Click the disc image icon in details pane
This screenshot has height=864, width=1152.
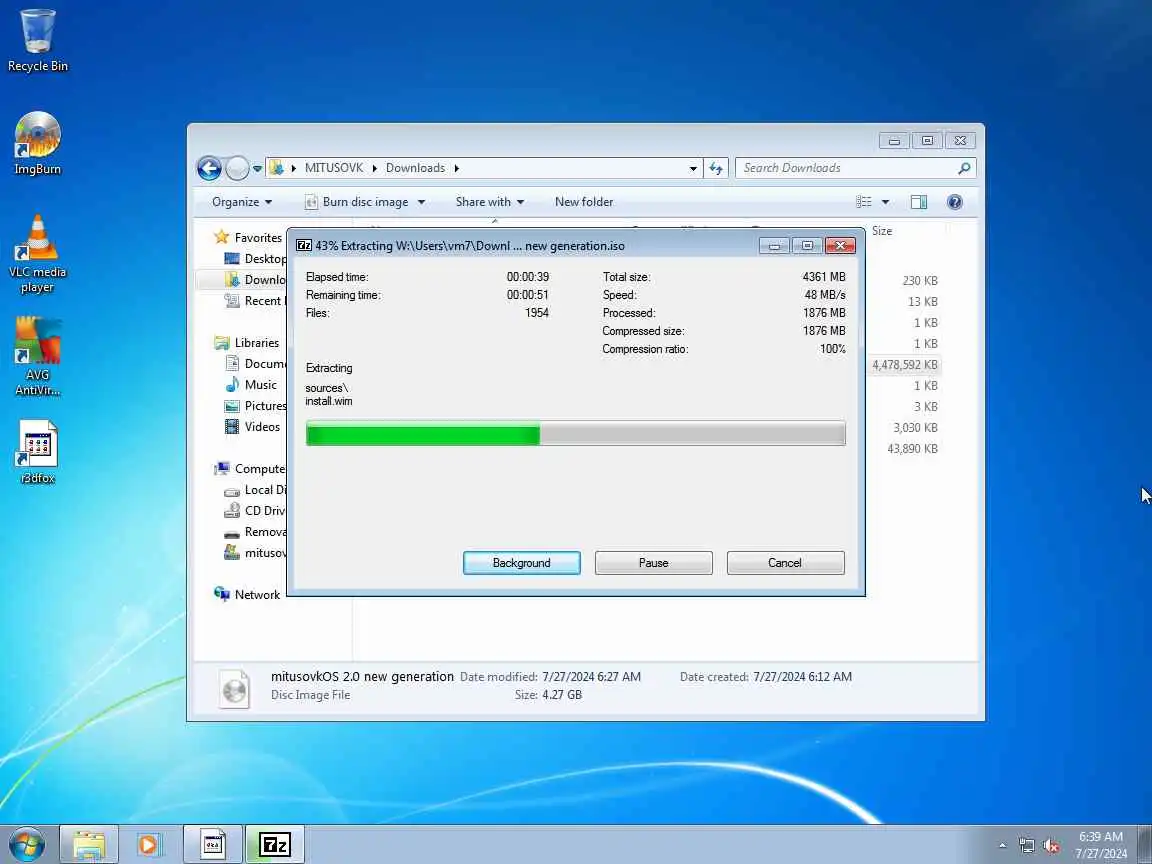(234, 689)
